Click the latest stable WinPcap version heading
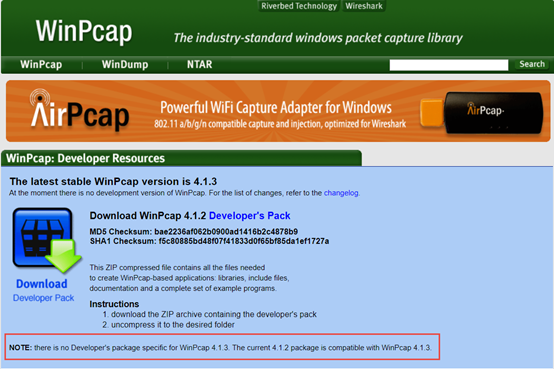This screenshot has width=554, height=369. pos(113,181)
